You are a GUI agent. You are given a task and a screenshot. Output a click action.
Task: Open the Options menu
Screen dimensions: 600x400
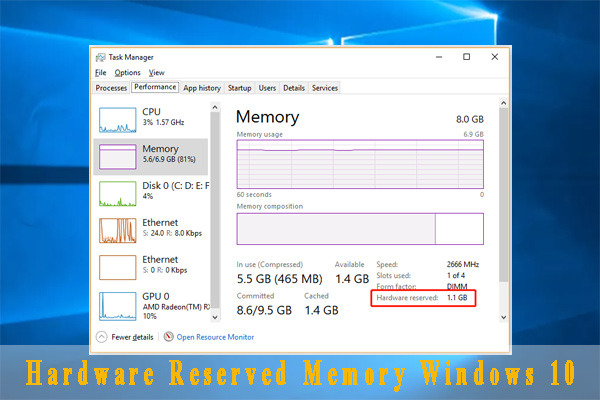click(x=127, y=73)
